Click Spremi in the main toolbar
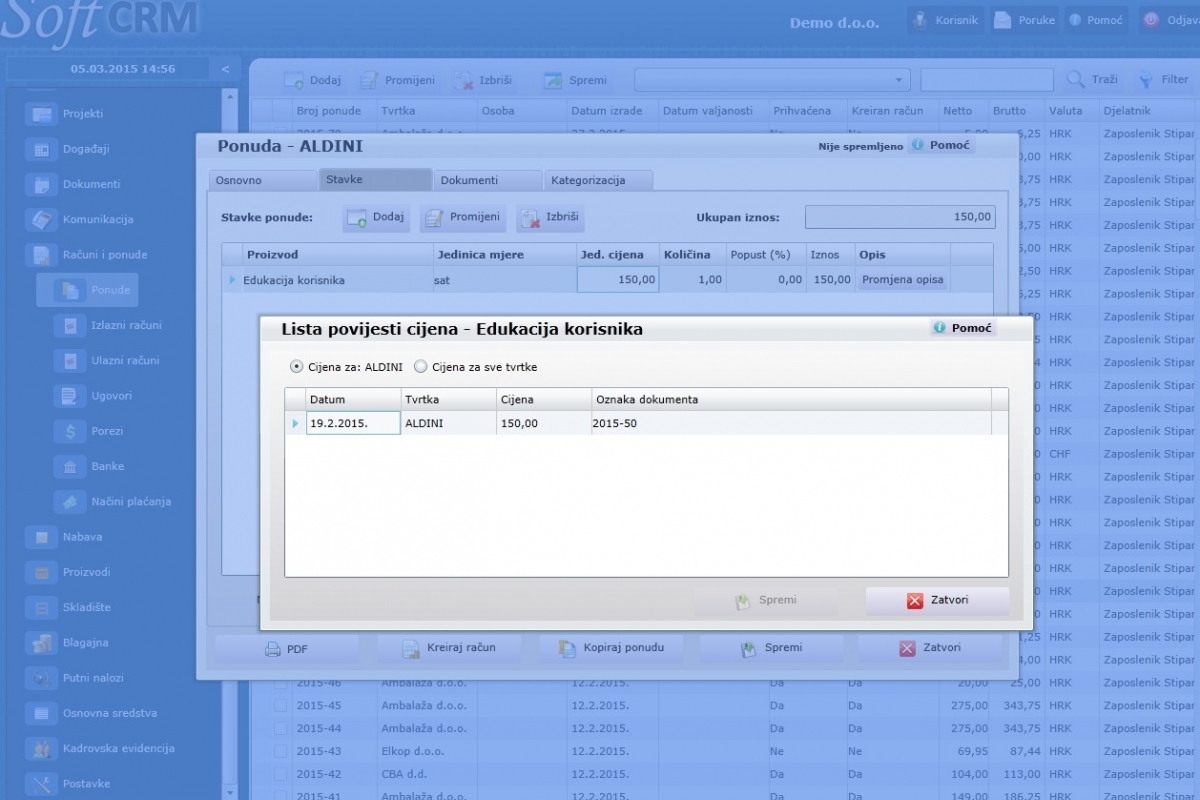This screenshot has width=1200, height=800. (575, 80)
